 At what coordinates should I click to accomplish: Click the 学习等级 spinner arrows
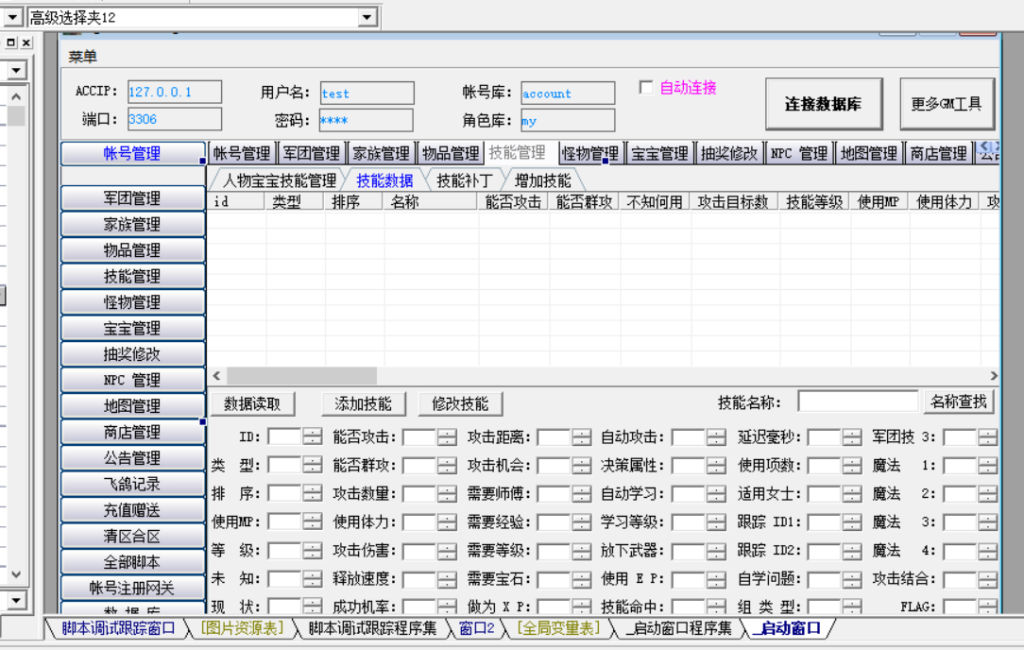click(x=716, y=522)
